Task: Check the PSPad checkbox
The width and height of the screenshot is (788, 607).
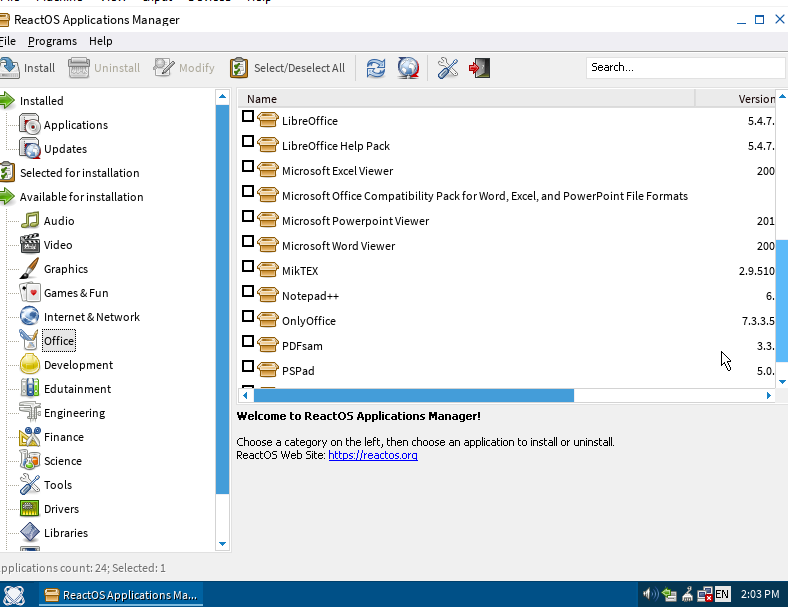Action: [x=248, y=366]
